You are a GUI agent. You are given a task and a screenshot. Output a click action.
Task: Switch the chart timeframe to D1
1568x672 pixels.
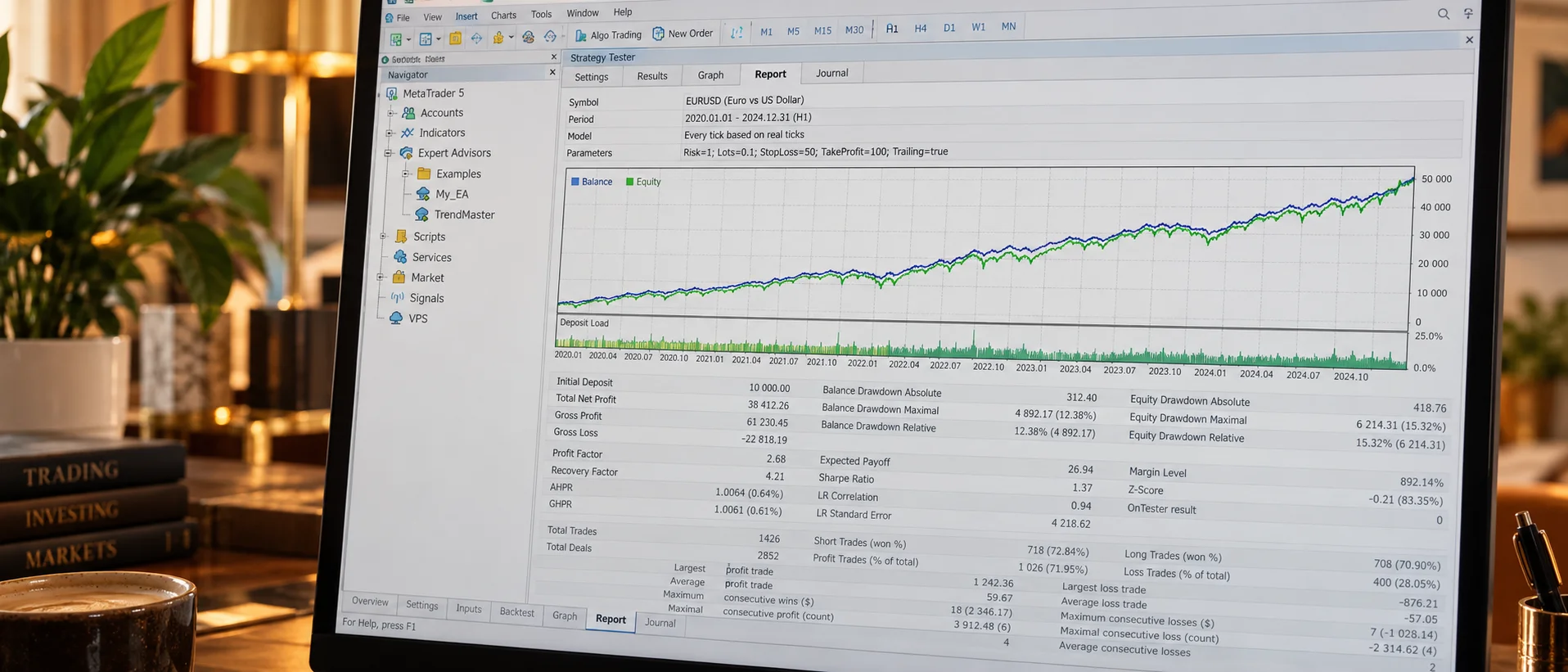tap(949, 28)
